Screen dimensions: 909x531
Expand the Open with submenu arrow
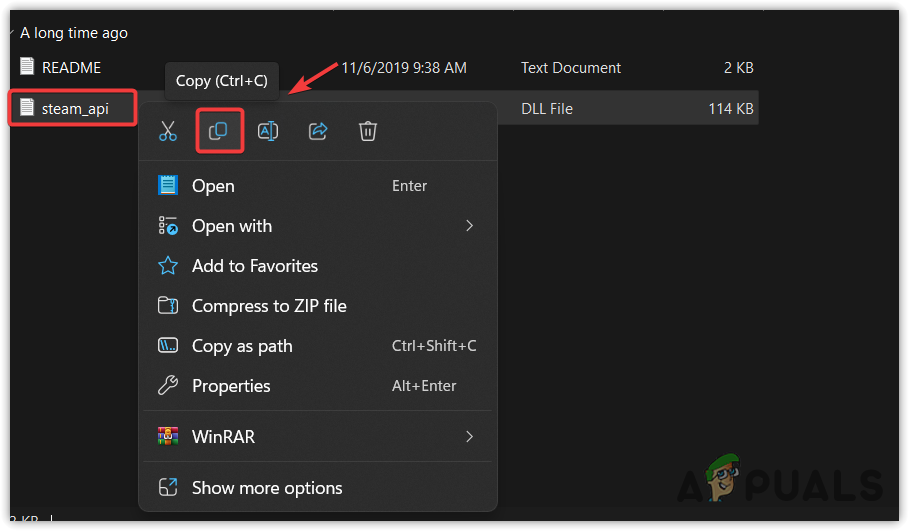click(x=470, y=226)
